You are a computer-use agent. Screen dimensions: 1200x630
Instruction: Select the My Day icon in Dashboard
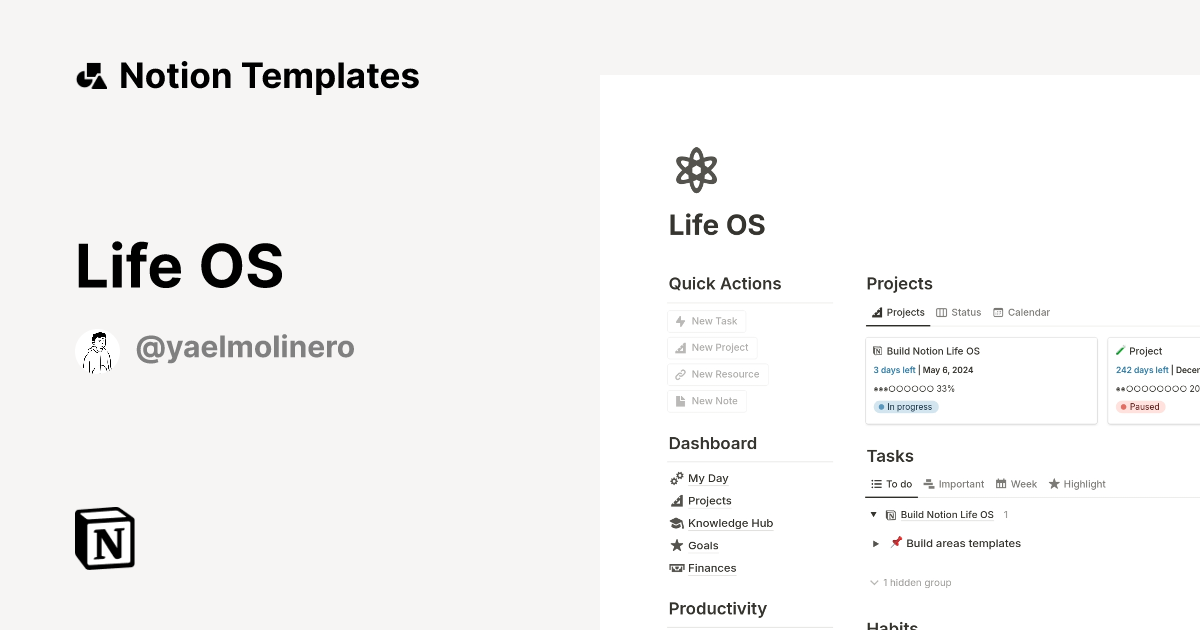[677, 478]
